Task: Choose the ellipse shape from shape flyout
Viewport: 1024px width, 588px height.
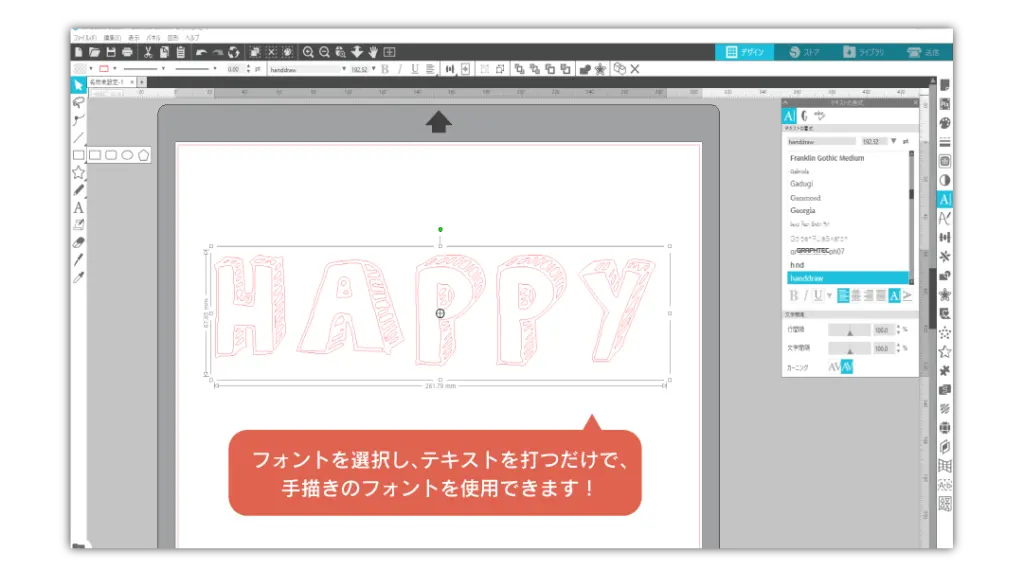Action: click(x=127, y=155)
